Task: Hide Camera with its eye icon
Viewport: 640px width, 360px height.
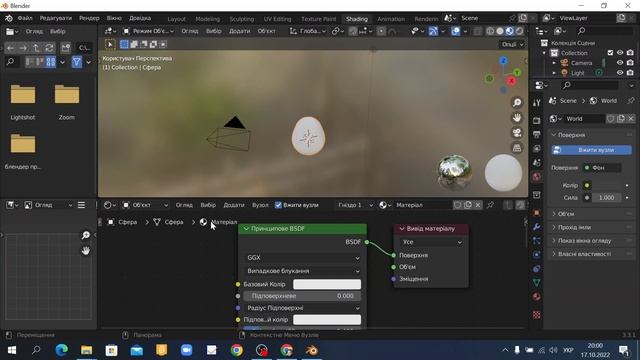Action: [620, 63]
